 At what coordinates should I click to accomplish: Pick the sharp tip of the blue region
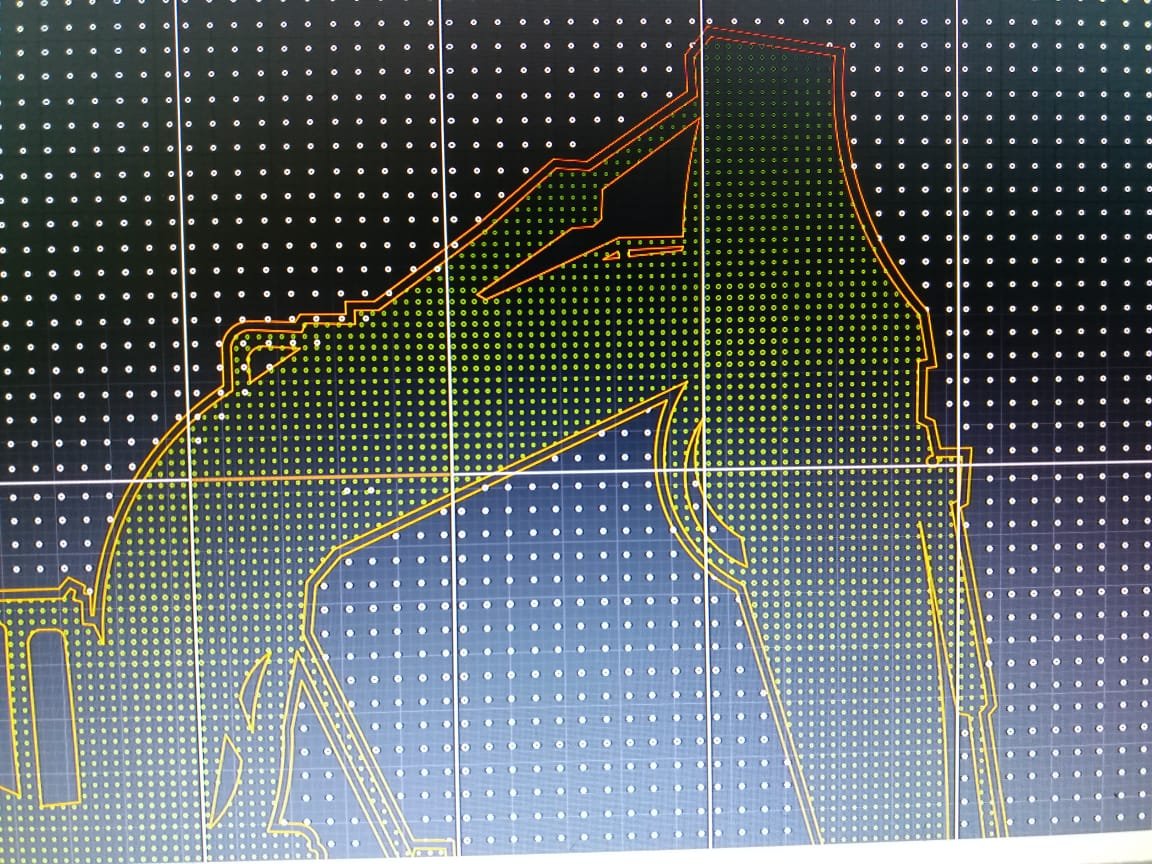tap(683, 386)
